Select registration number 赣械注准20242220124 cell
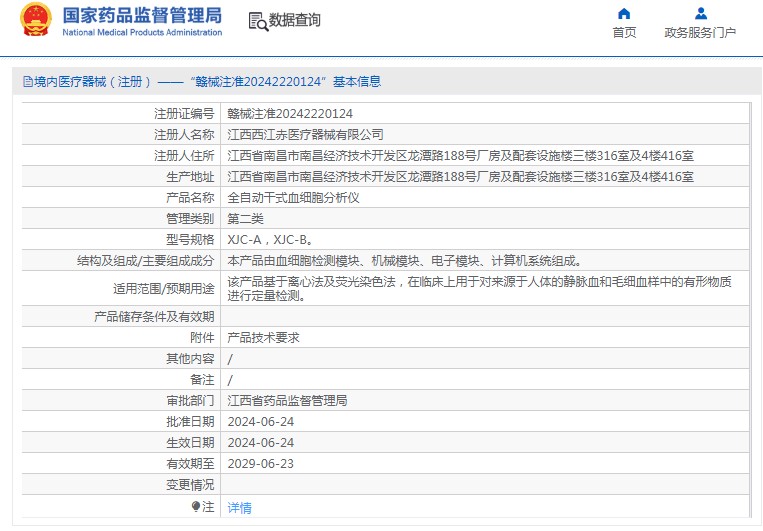The height and width of the screenshot is (531, 763). tap(290, 114)
